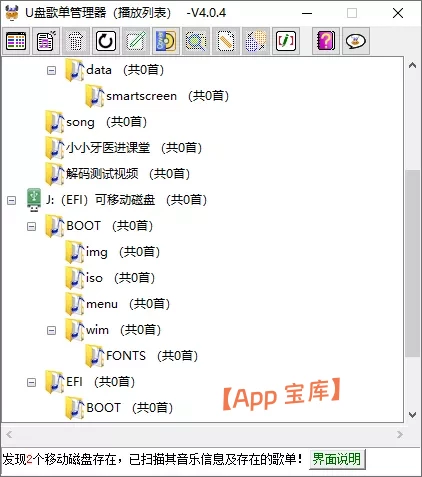Collapse the data folder node
This screenshot has width=422, height=477.
(x=51, y=70)
